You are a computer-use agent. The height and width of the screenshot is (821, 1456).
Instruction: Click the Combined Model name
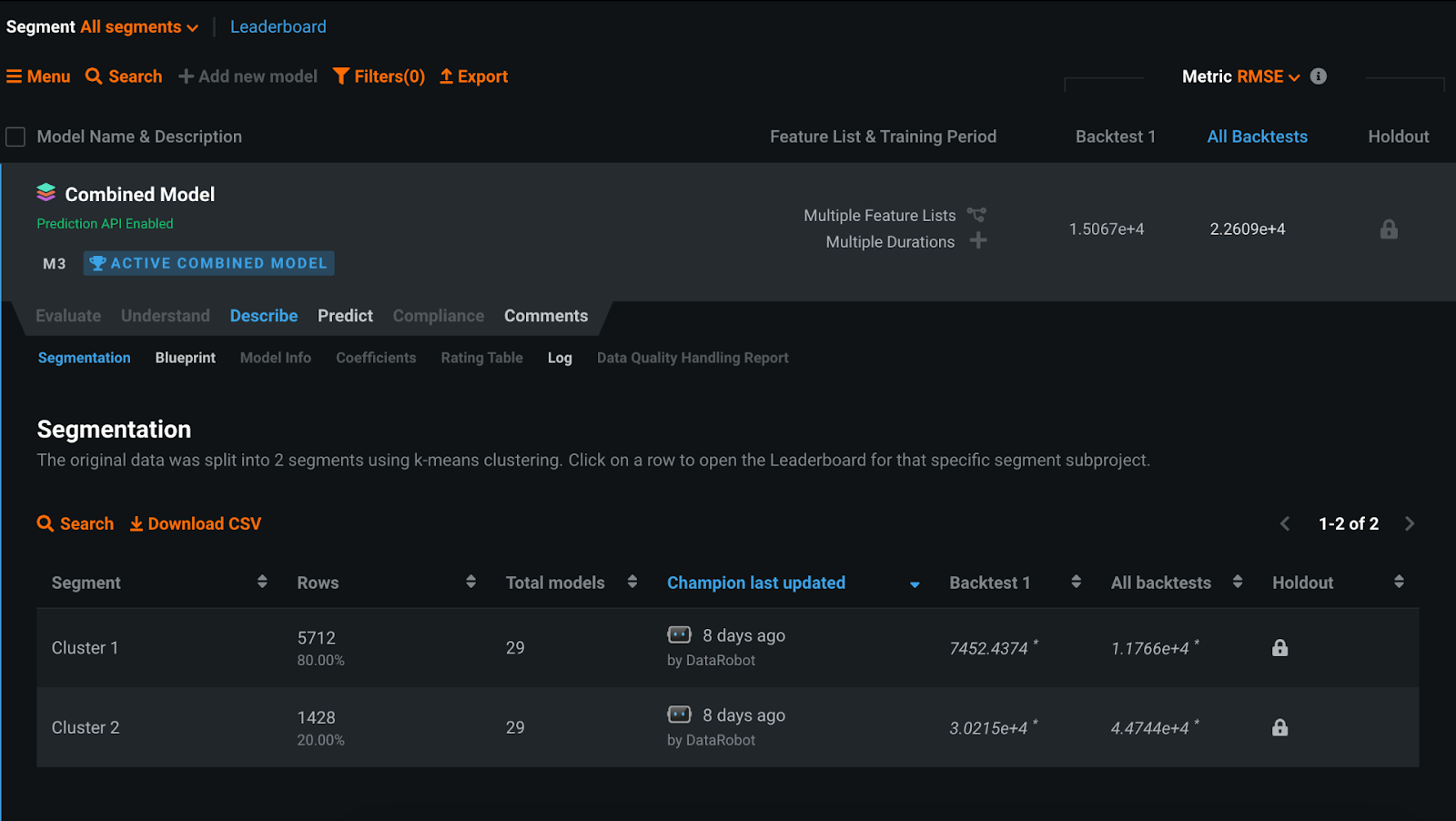[140, 194]
